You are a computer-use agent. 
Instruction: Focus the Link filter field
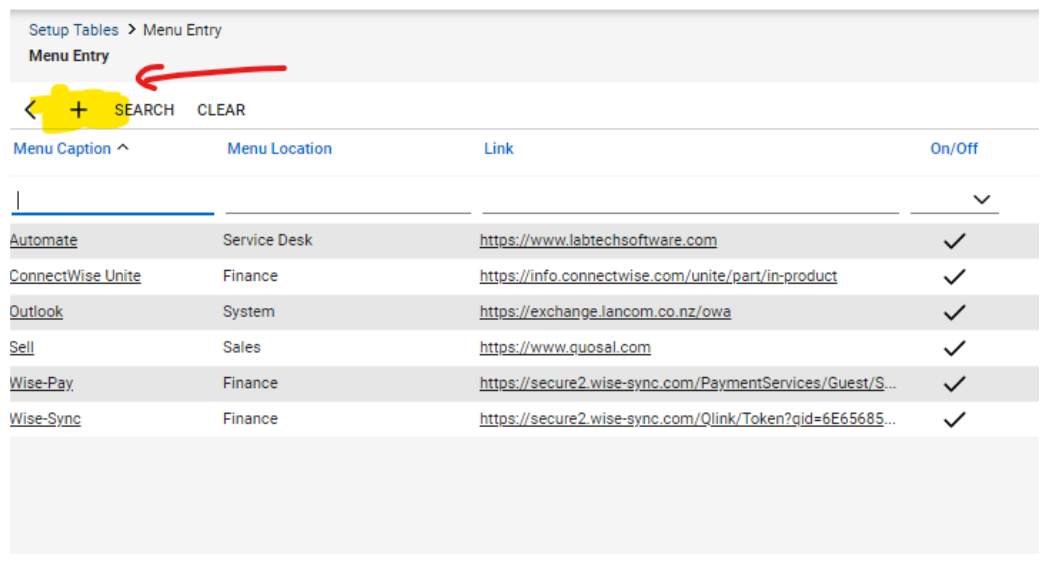[690, 200]
